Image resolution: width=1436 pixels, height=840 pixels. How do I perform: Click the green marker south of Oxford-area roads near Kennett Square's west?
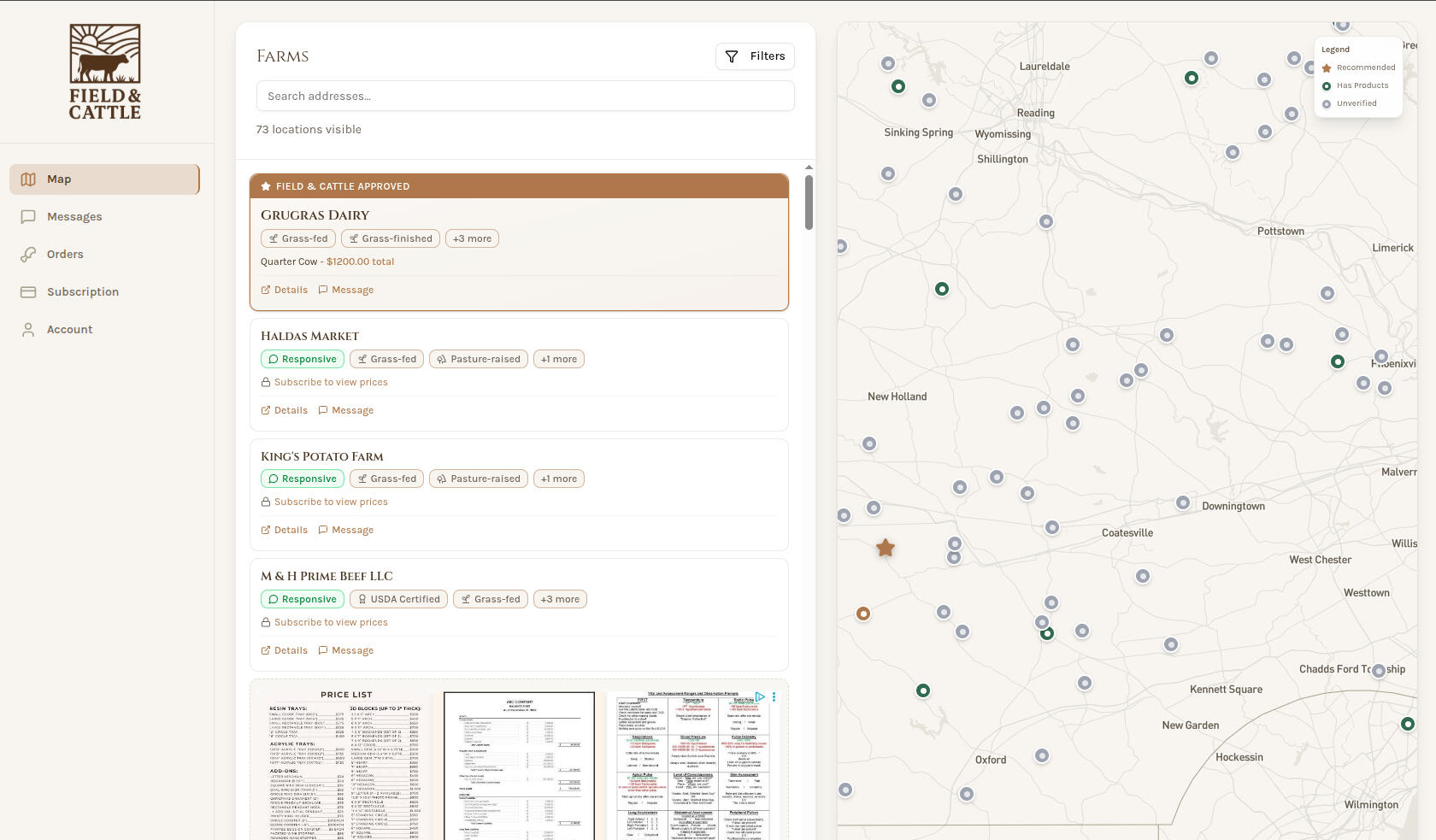[923, 690]
